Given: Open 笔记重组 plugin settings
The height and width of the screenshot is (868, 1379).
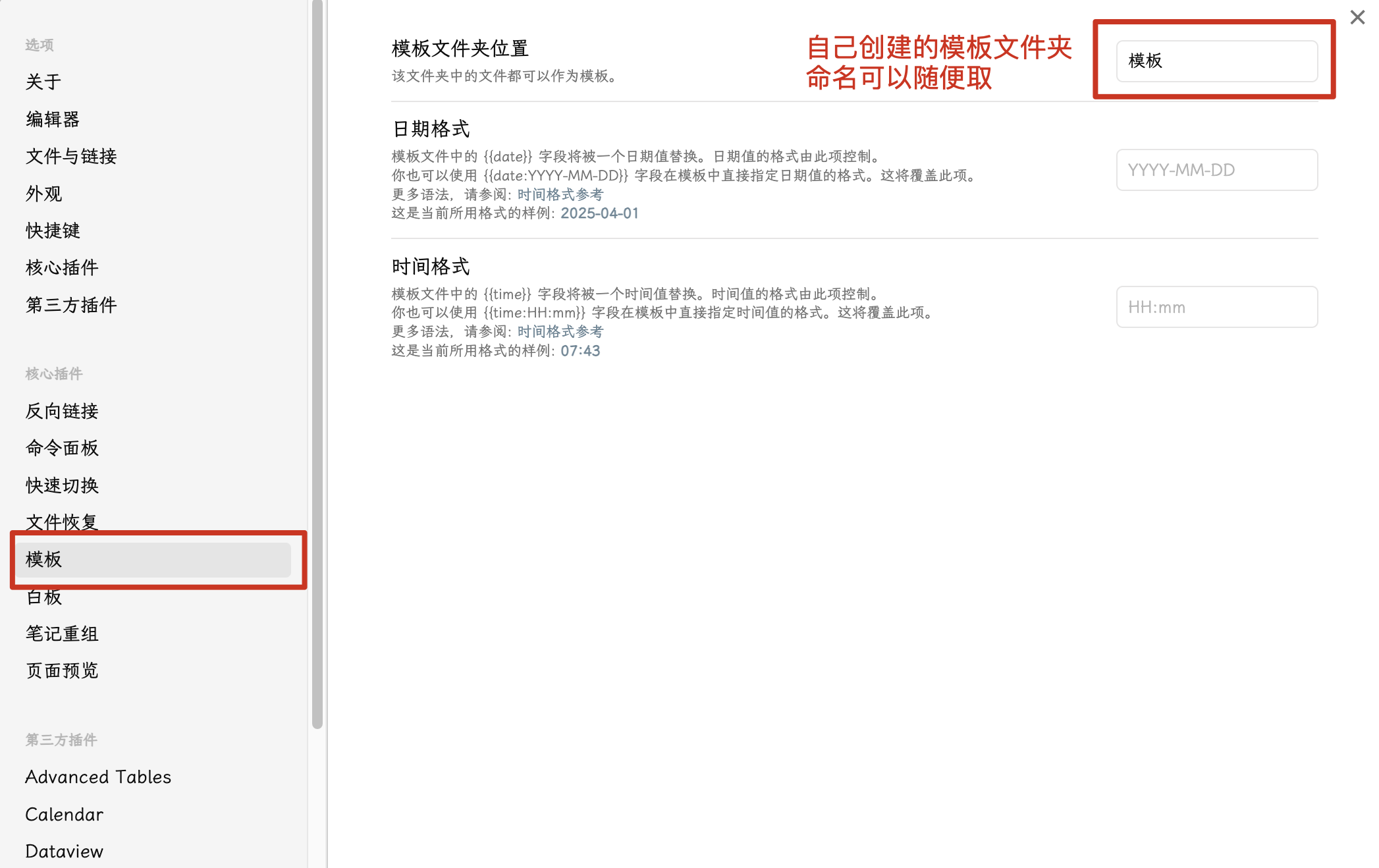Looking at the screenshot, I should [62, 634].
